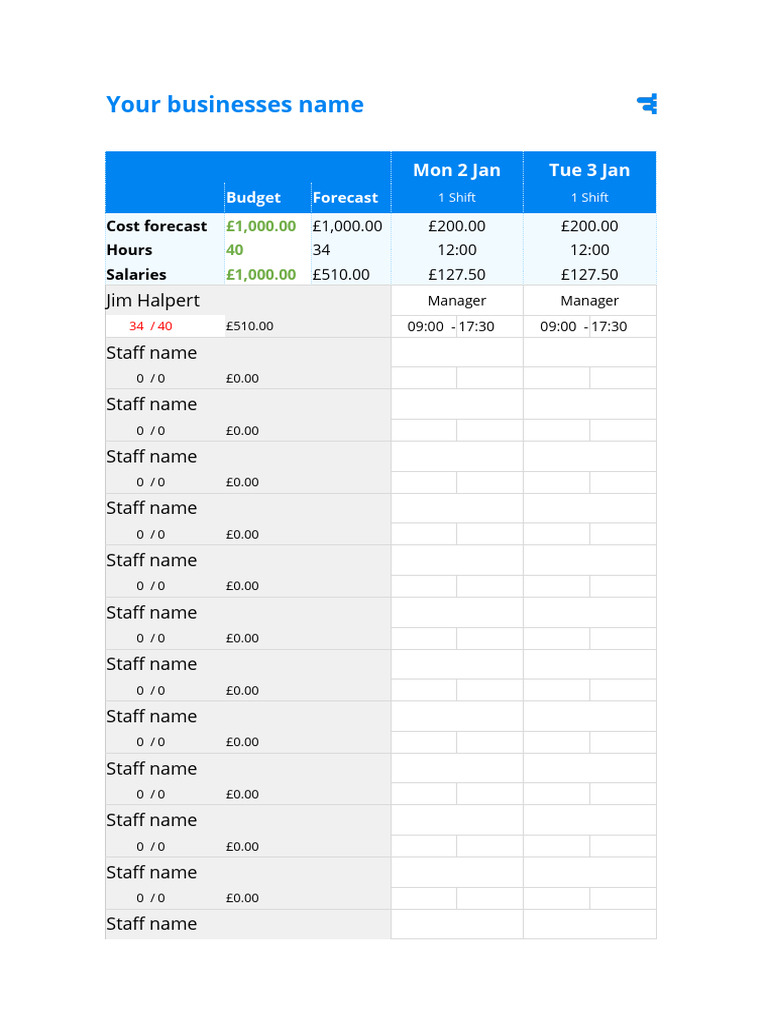Click Tuesday's 17:30 shift end time
Image resolution: width=768 pixels, height=1024 pixels.
[609, 326]
